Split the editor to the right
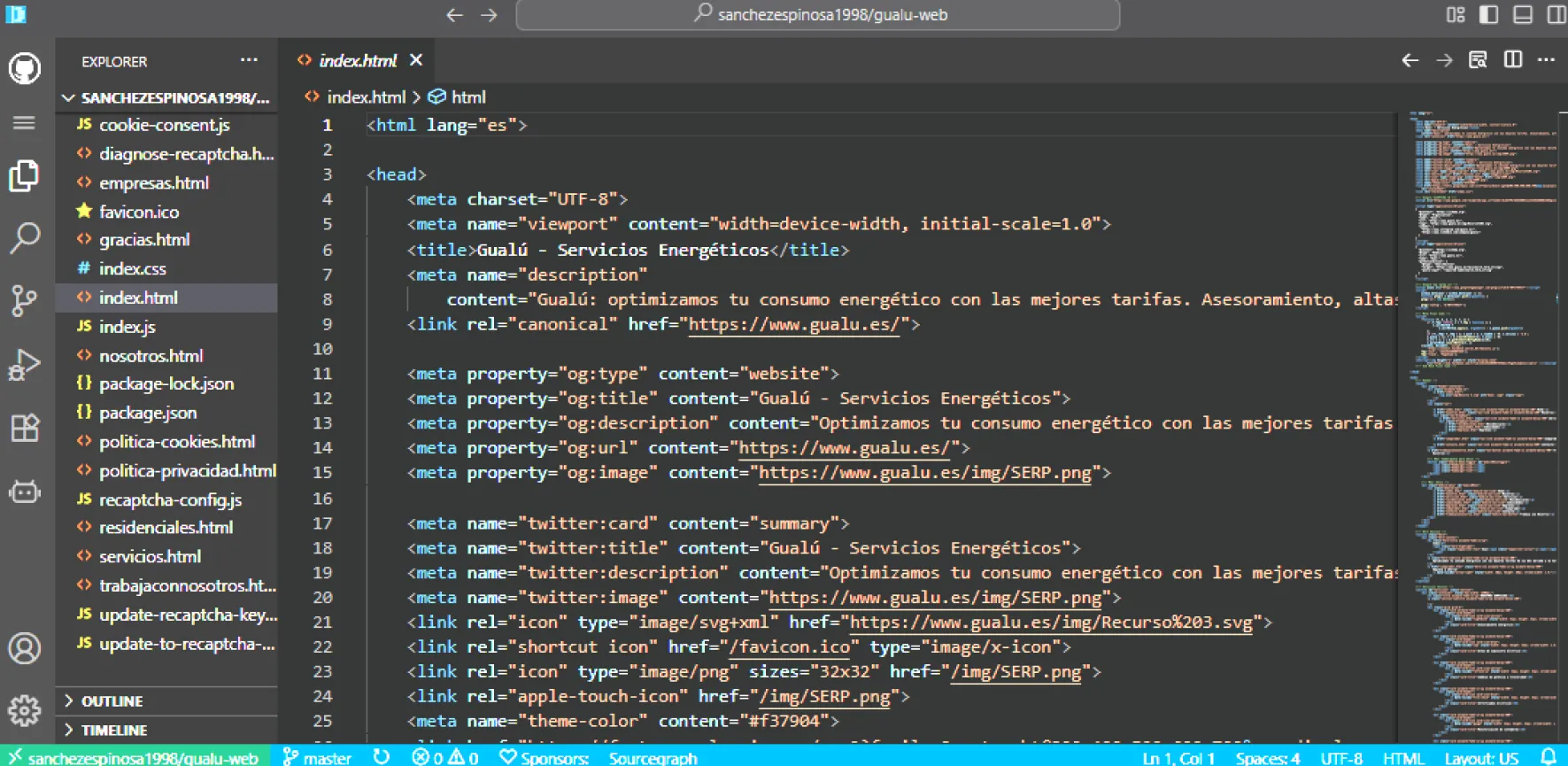Screen dimensions: 1568x766 (x=1513, y=59)
